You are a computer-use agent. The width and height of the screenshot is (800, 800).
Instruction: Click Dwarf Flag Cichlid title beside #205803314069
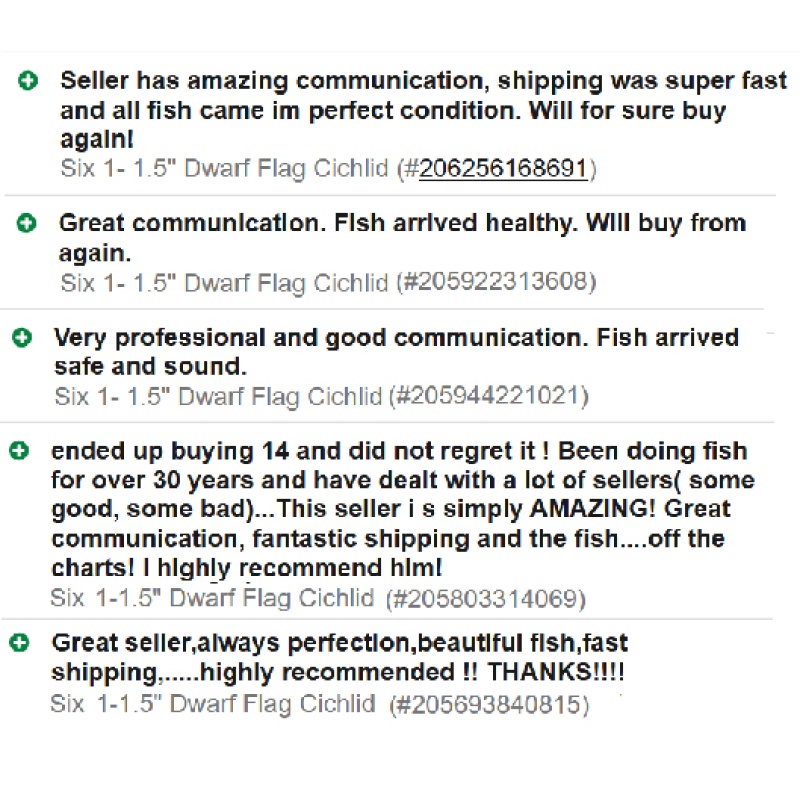(x=212, y=598)
